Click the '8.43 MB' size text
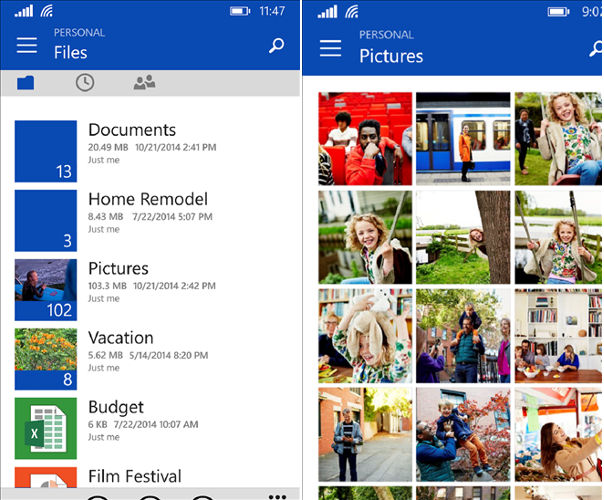Image resolution: width=604 pixels, height=500 pixels. (106, 216)
